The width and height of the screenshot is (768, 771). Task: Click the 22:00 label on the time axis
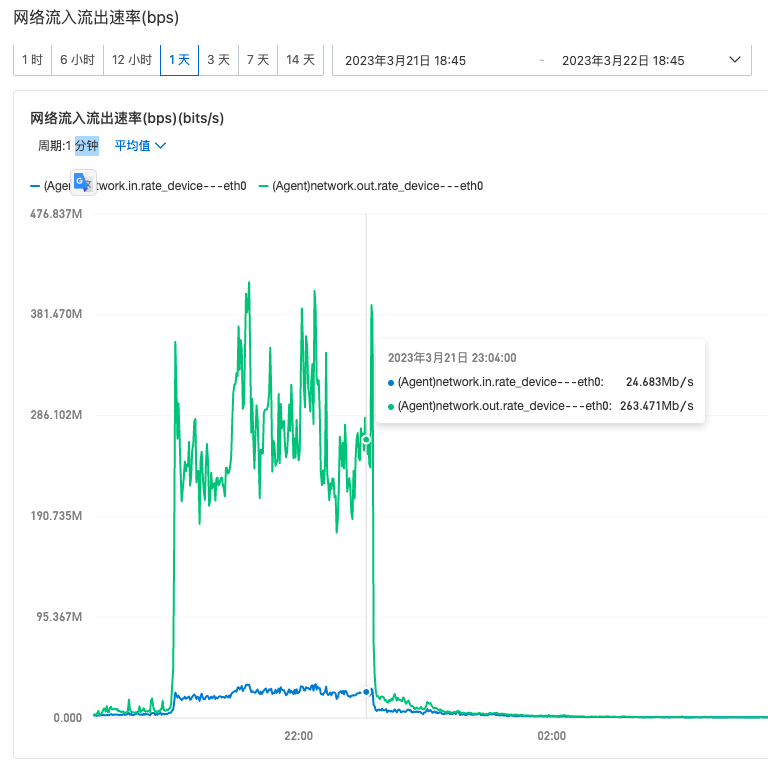click(x=298, y=736)
